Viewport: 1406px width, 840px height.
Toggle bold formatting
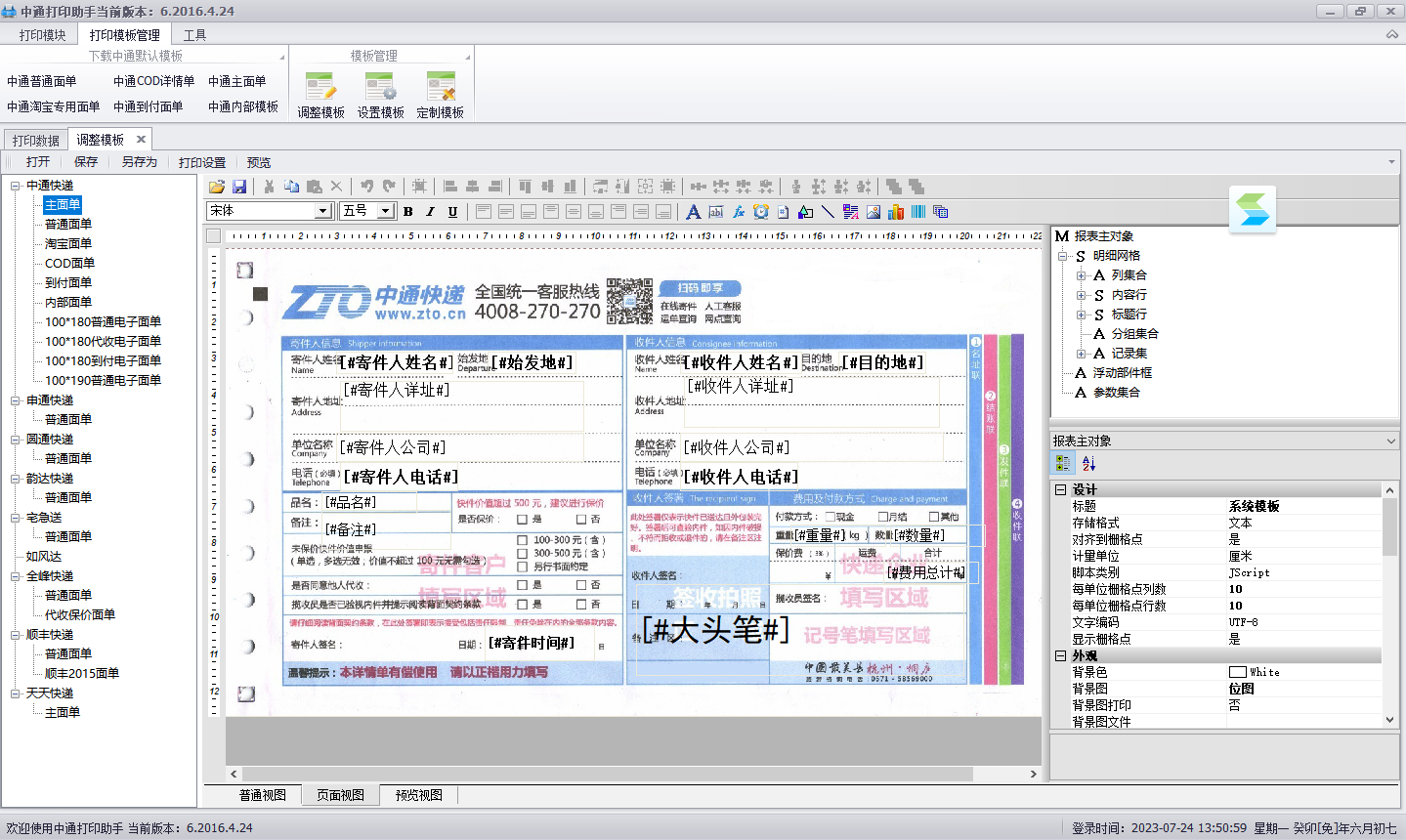pyautogui.click(x=407, y=211)
